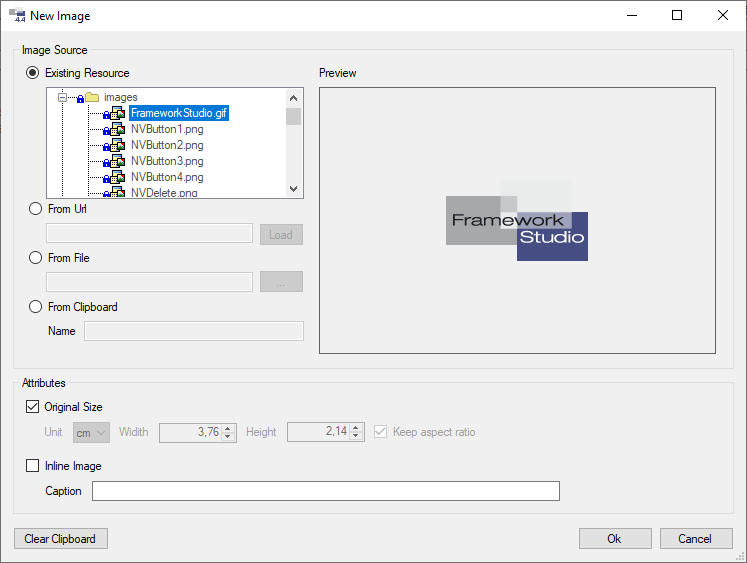The width and height of the screenshot is (747, 563).
Task: Decrease Height with the down spinner arrow
Action: click(355, 436)
